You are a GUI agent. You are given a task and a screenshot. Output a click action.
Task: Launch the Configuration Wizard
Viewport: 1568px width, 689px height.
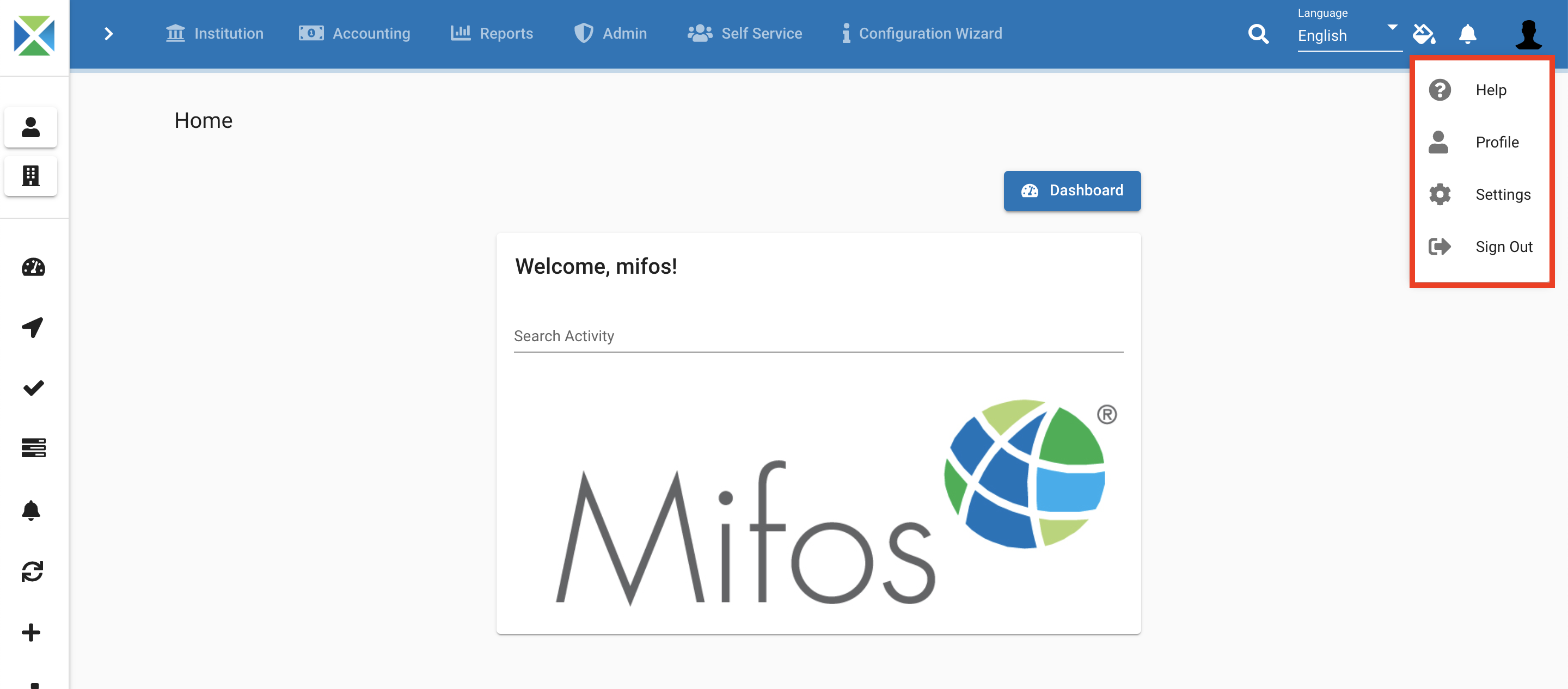pyautogui.click(x=922, y=34)
